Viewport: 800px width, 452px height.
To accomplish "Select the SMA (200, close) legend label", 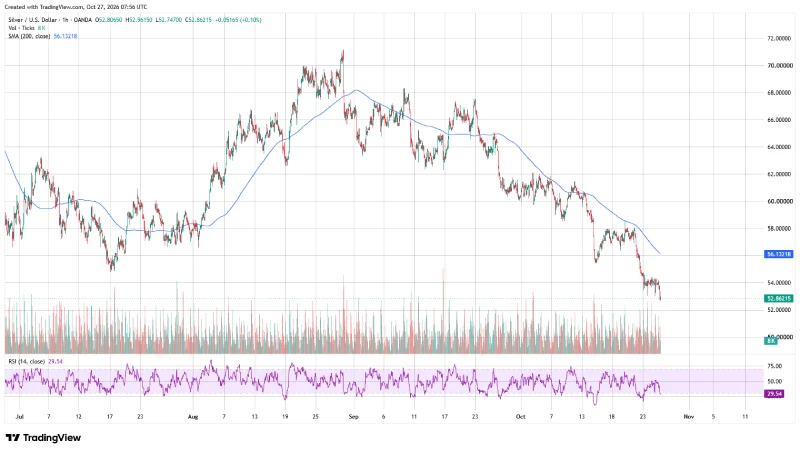I will point(29,36).
